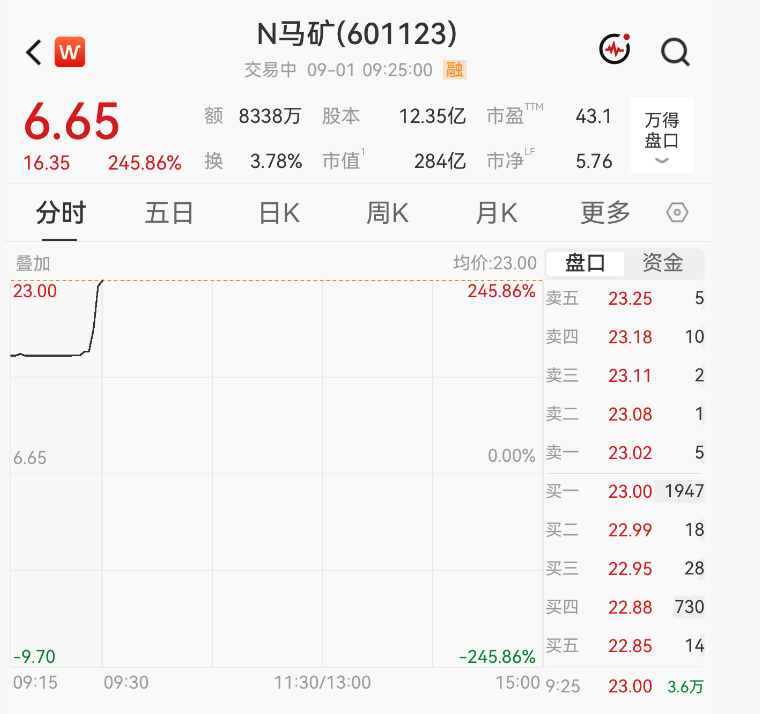Toggle to the 盘口 panel
This screenshot has width=760, height=714.
(585, 263)
